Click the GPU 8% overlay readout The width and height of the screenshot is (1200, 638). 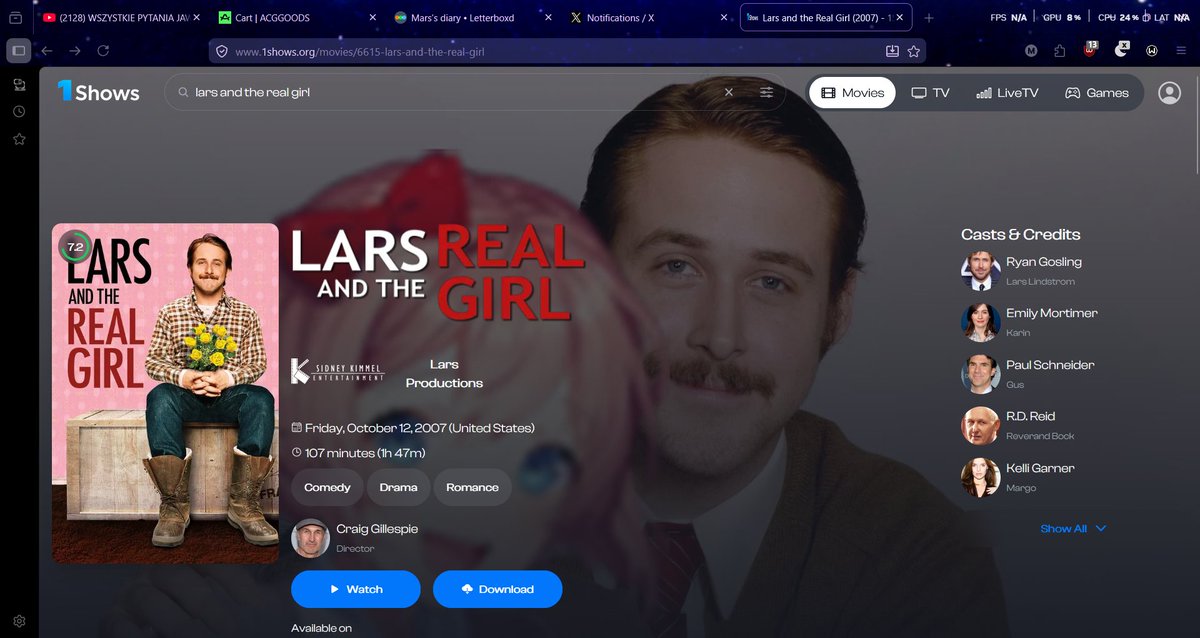click(x=1063, y=18)
